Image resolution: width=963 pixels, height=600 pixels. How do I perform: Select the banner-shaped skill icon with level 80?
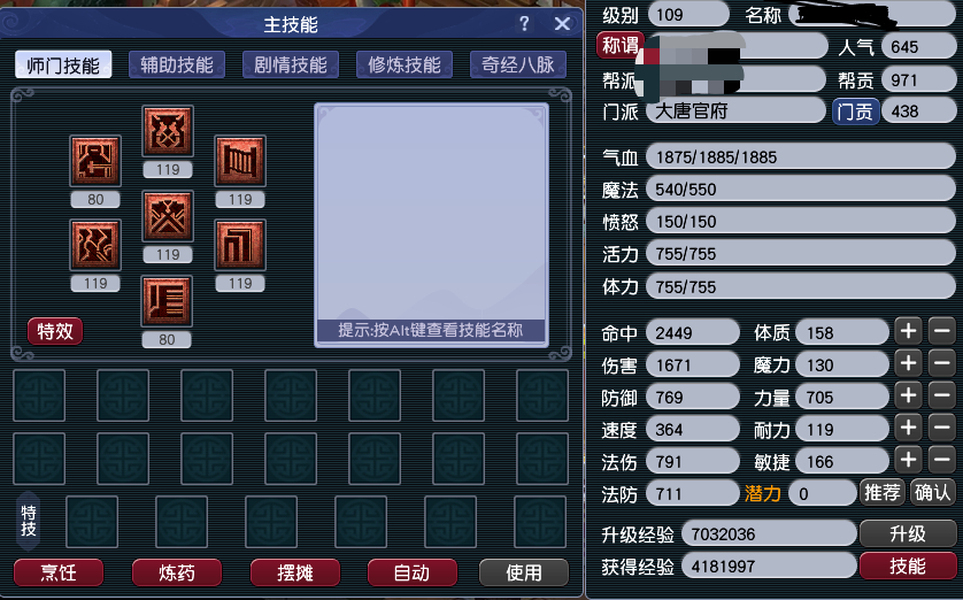(x=167, y=301)
